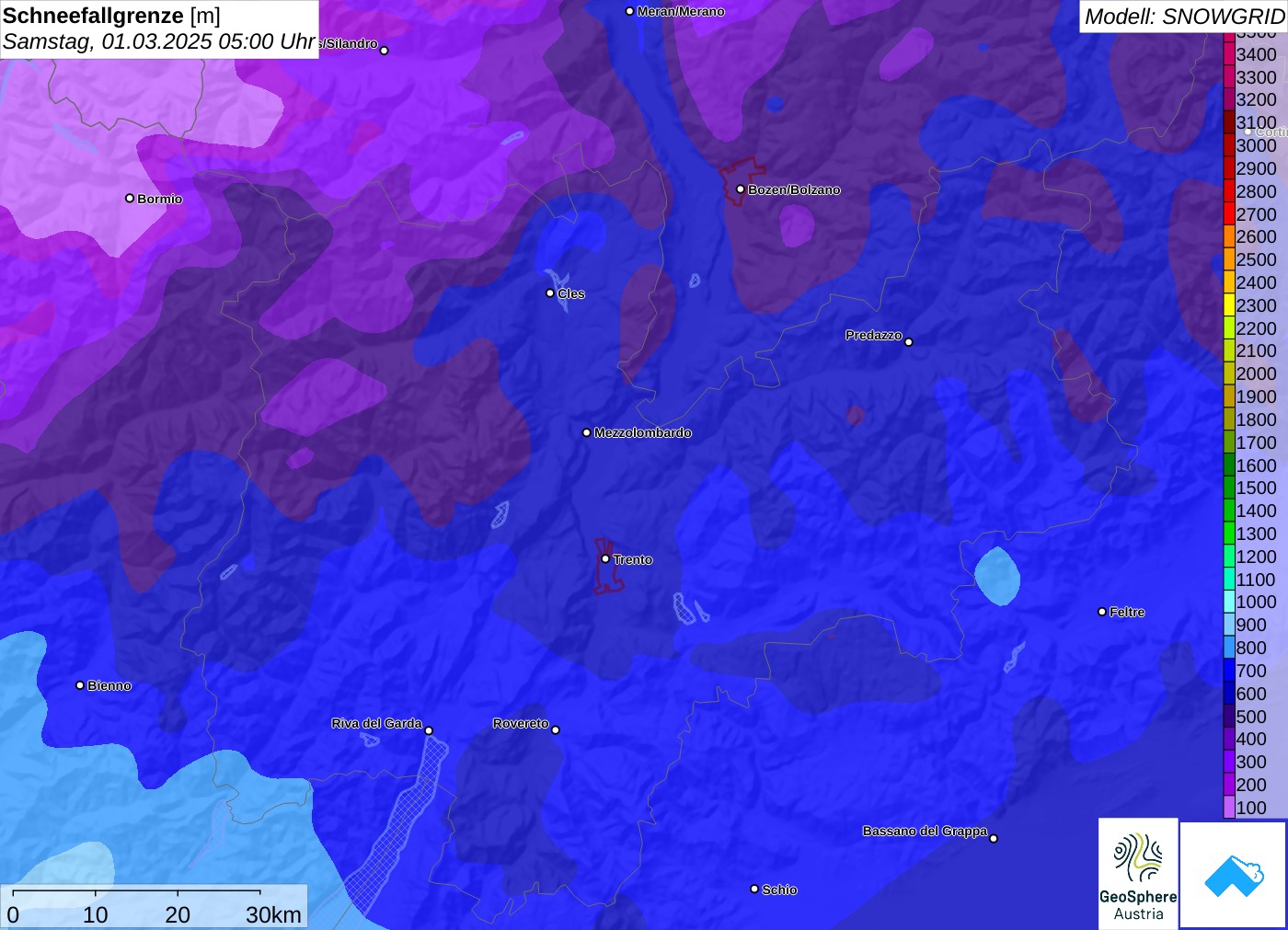Image resolution: width=1288 pixels, height=930 pixels.
Task: Click the Bassano del Grappa label
Action: (x=925, y=831)
